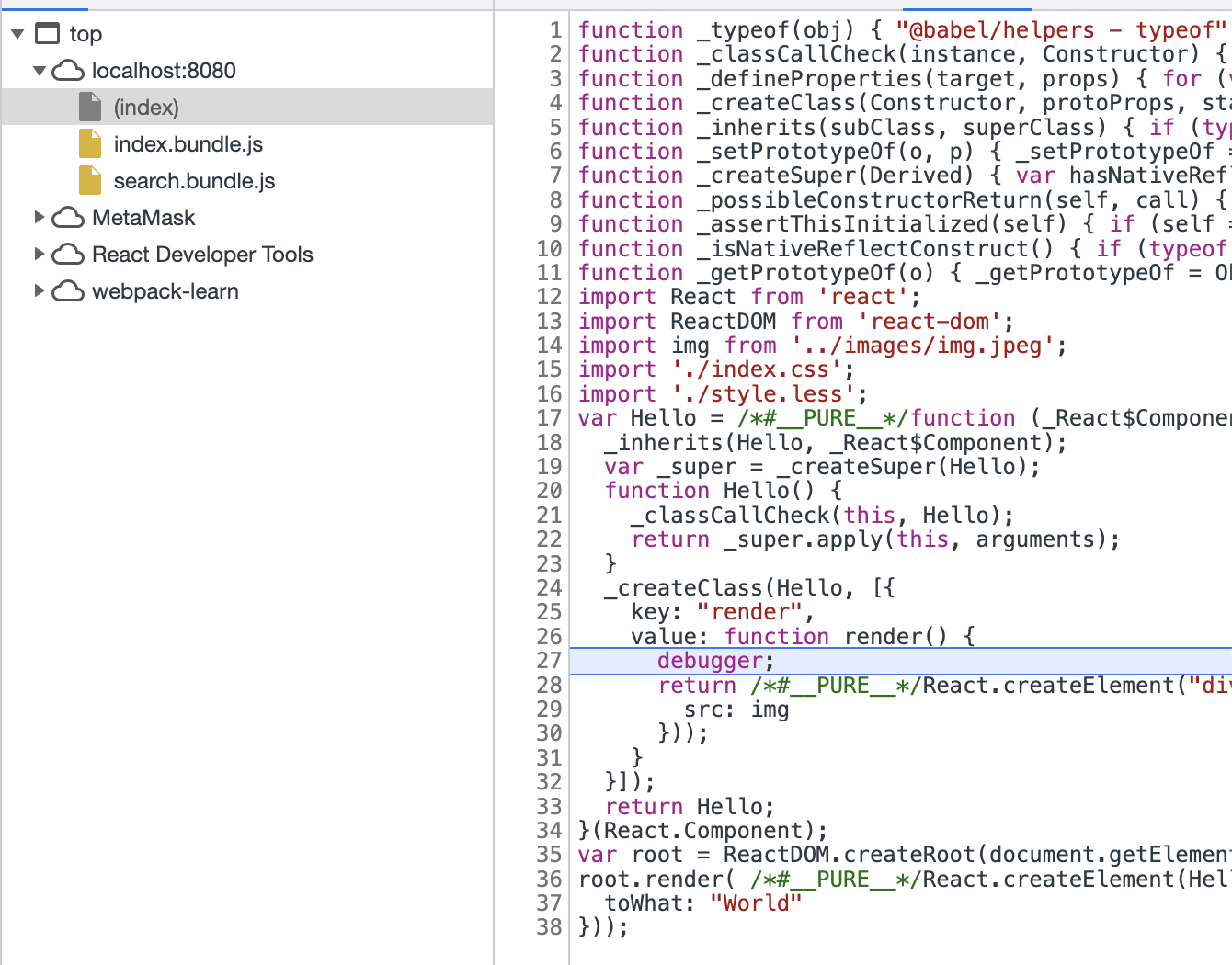Click the _typeof function definition line
Screen dimensions: 1232x965
click(x=905, y=30)
